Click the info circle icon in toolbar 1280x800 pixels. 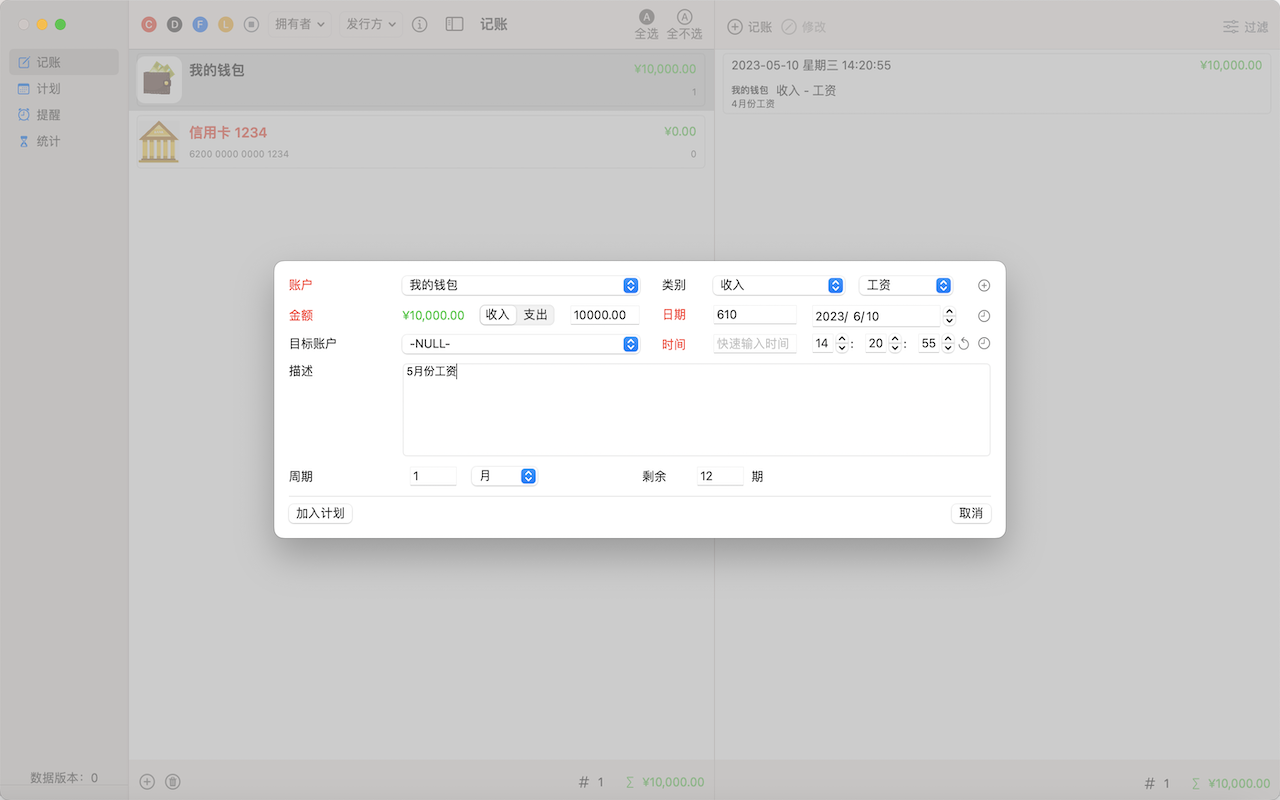click(420, 24)
